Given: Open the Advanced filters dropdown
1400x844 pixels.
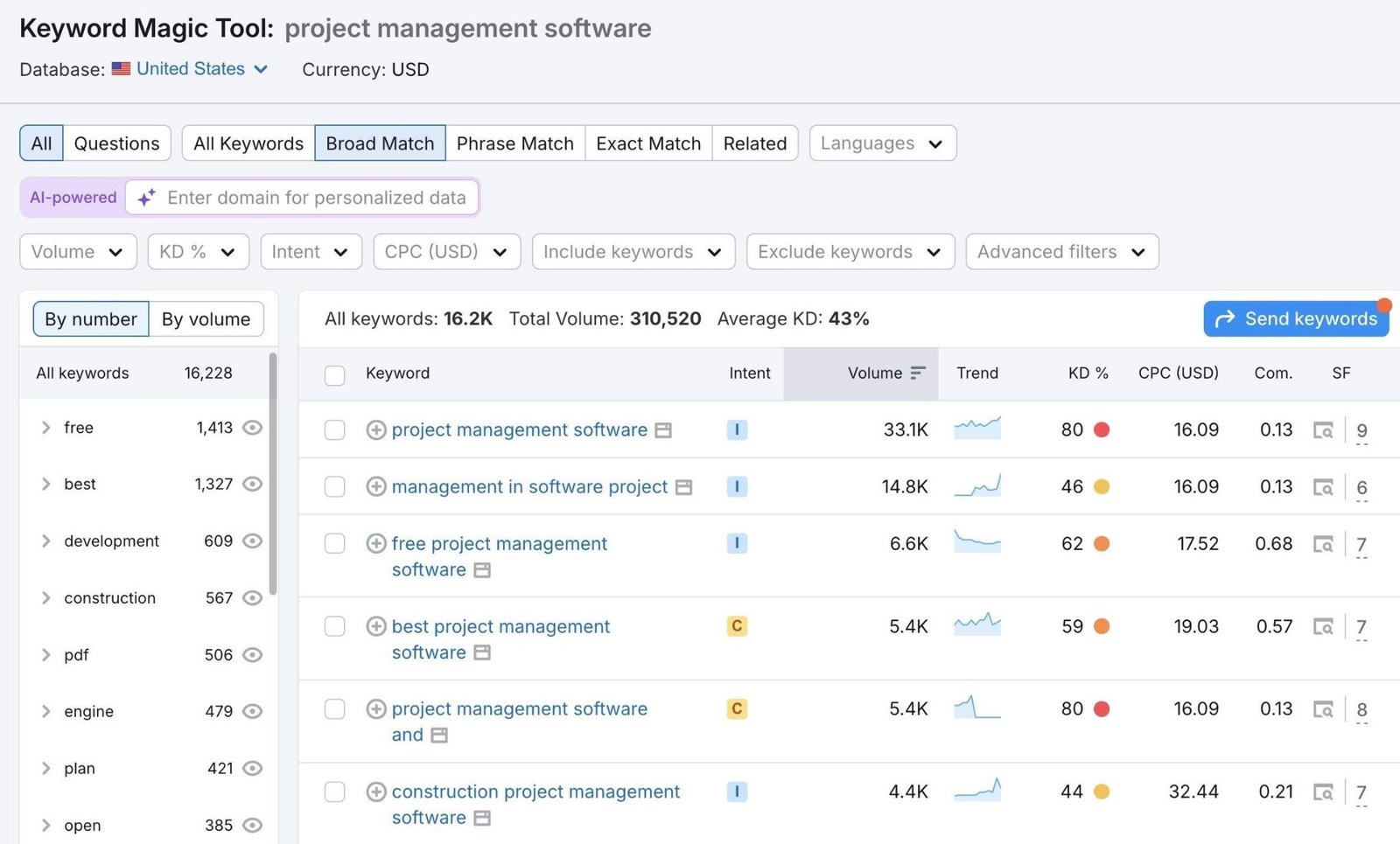Looking at the screenshot, I should tap(1062, 252).
